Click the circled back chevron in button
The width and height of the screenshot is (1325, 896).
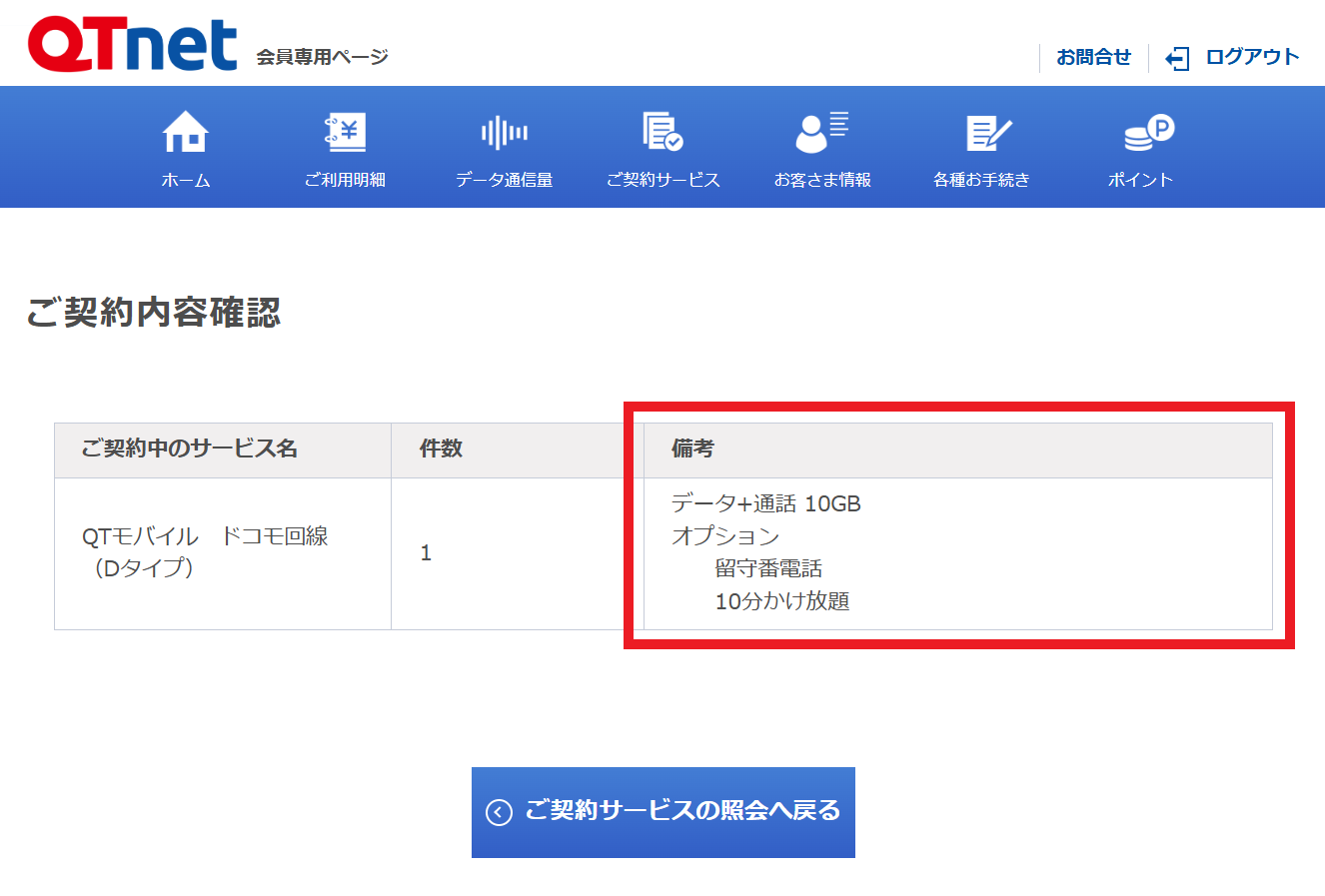point(499,812)
